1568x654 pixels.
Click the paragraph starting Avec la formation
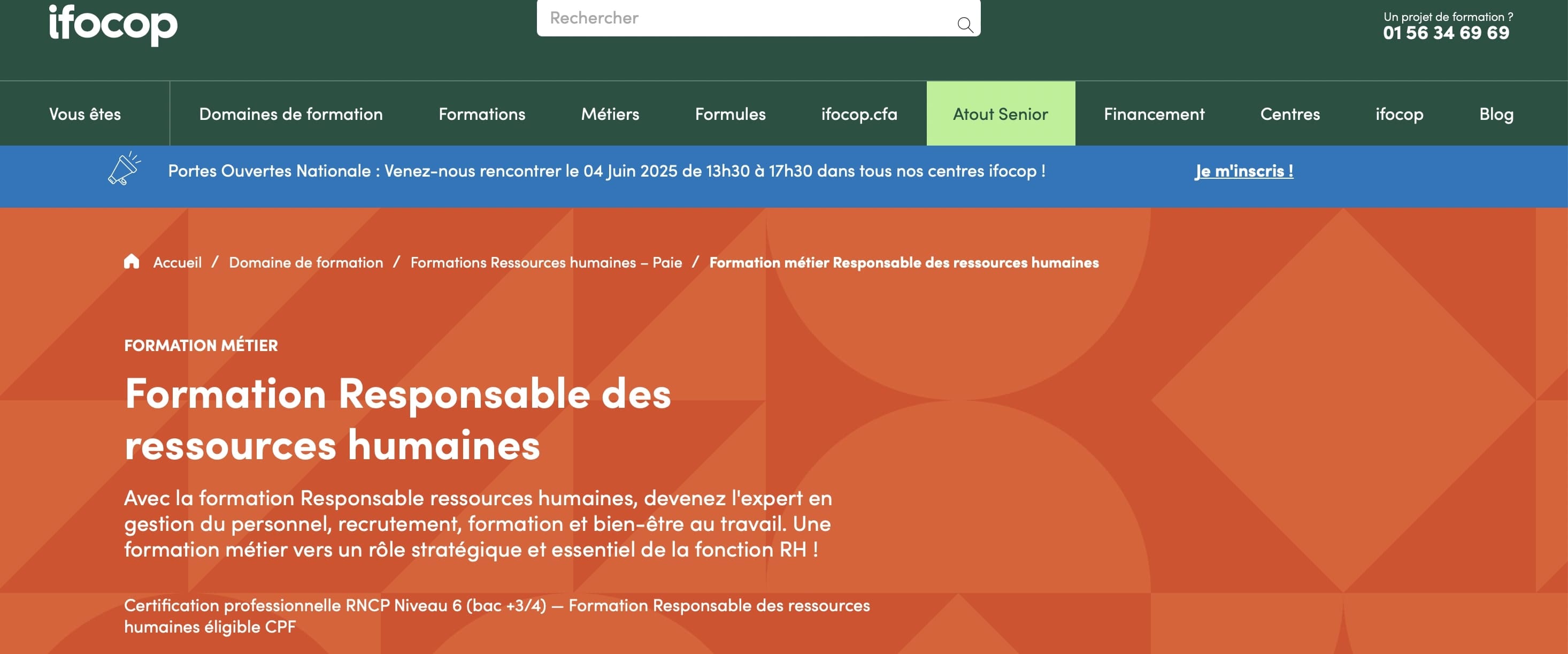pos(478,524)
